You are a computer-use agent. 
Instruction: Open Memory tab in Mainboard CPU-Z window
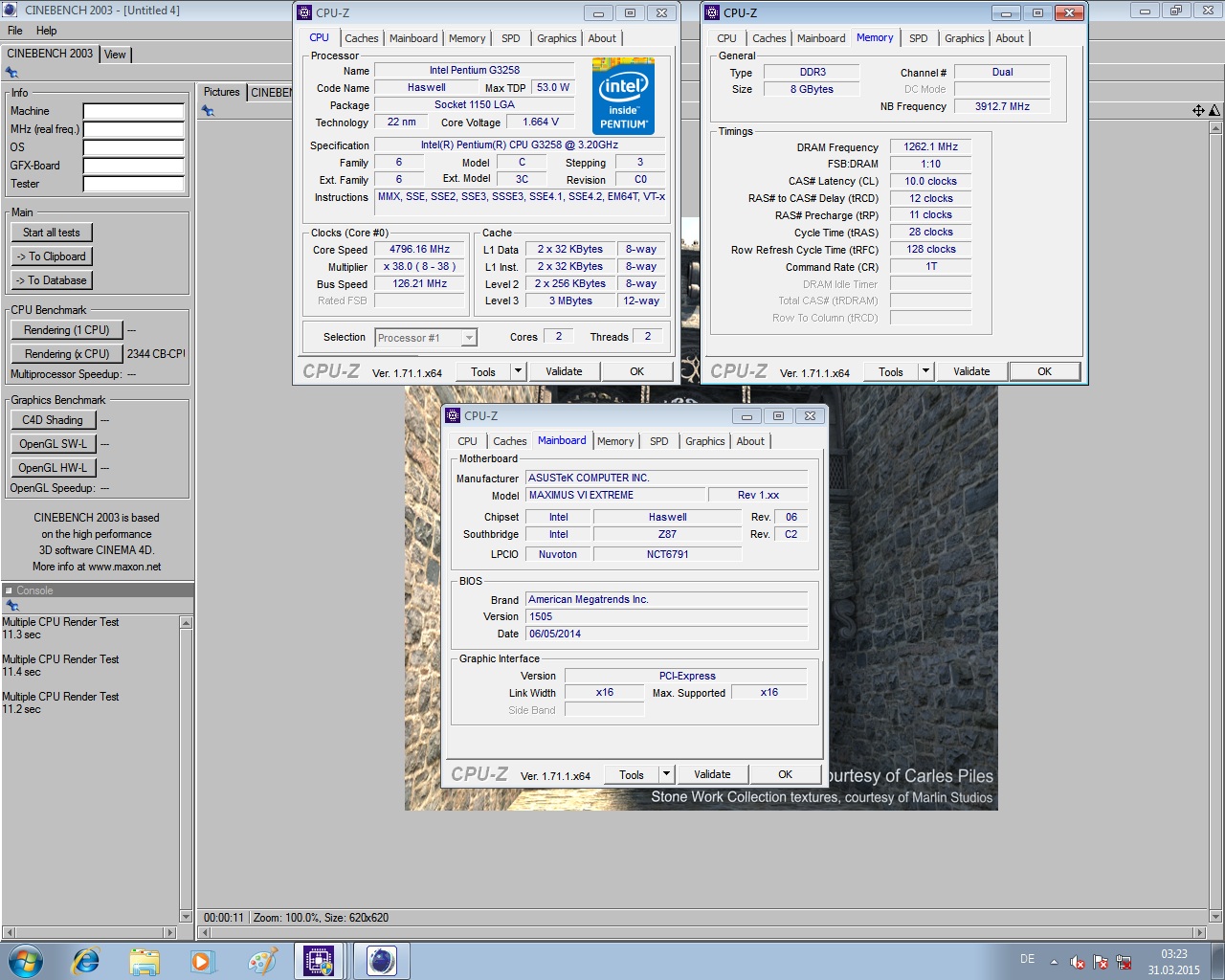615,441
